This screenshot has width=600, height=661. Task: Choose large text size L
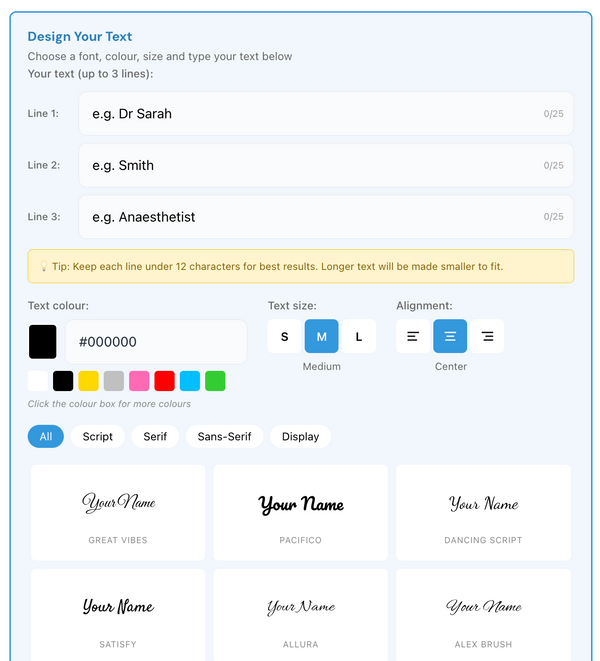pos(359,337)
